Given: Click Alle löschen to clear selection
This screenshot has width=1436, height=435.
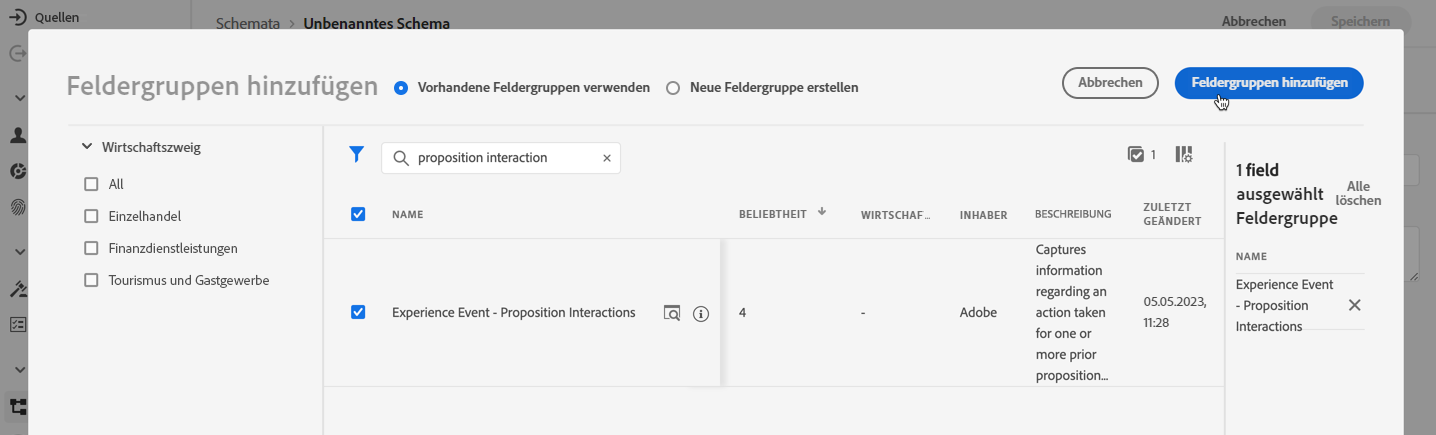Looking at the screenshot, I should 1358,193.
